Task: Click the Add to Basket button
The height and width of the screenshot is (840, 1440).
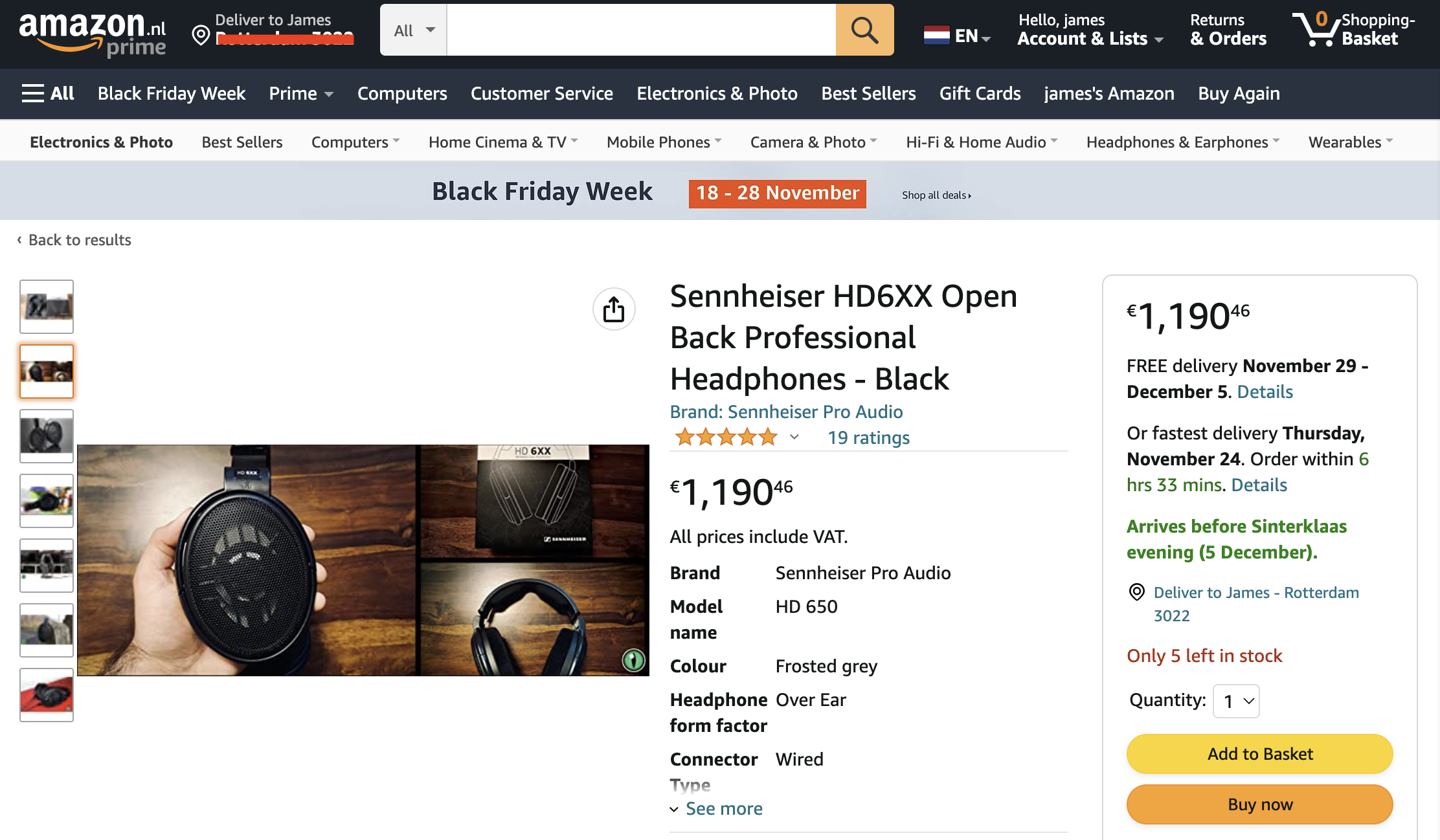Action: [x=1259, y=754]
